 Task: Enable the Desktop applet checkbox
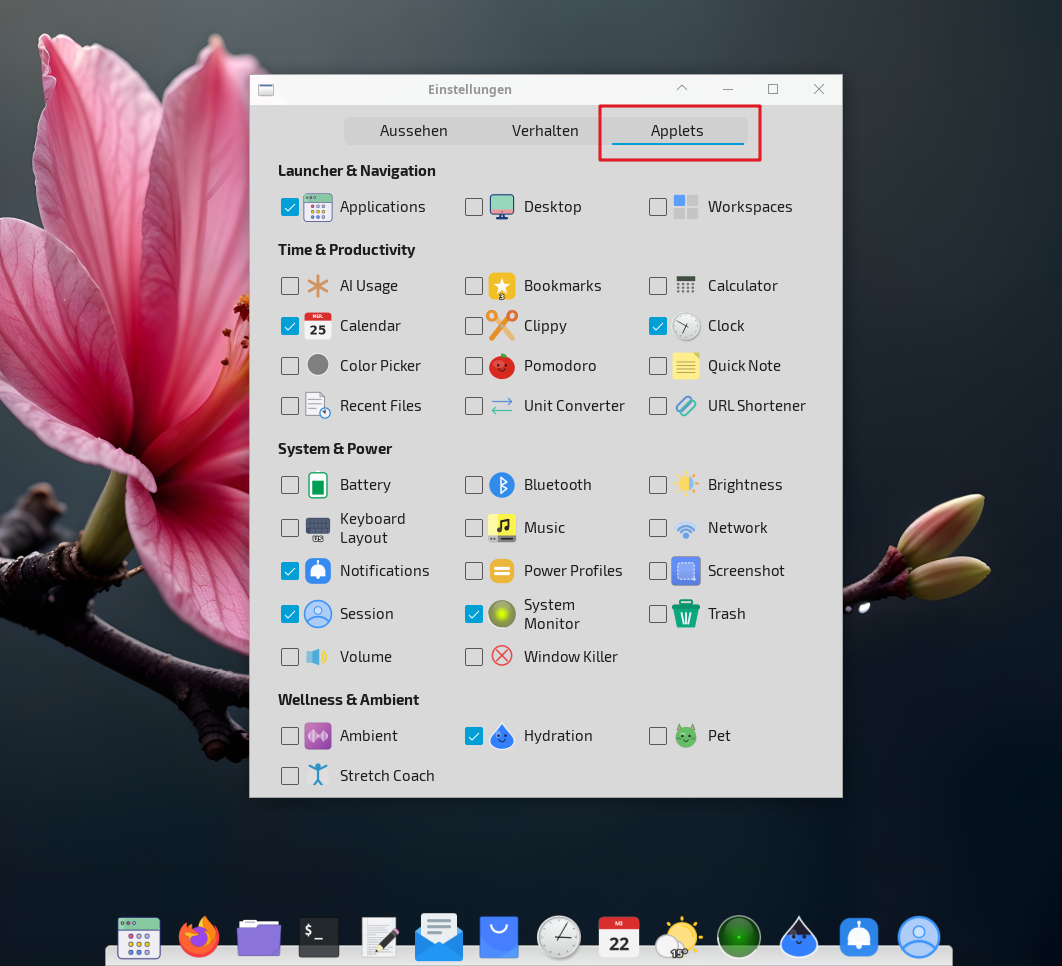click(474, 207)
